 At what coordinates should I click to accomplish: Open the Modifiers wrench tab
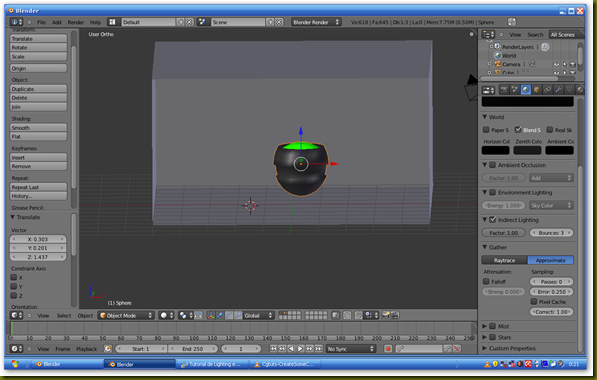click(x=558, y=90)
